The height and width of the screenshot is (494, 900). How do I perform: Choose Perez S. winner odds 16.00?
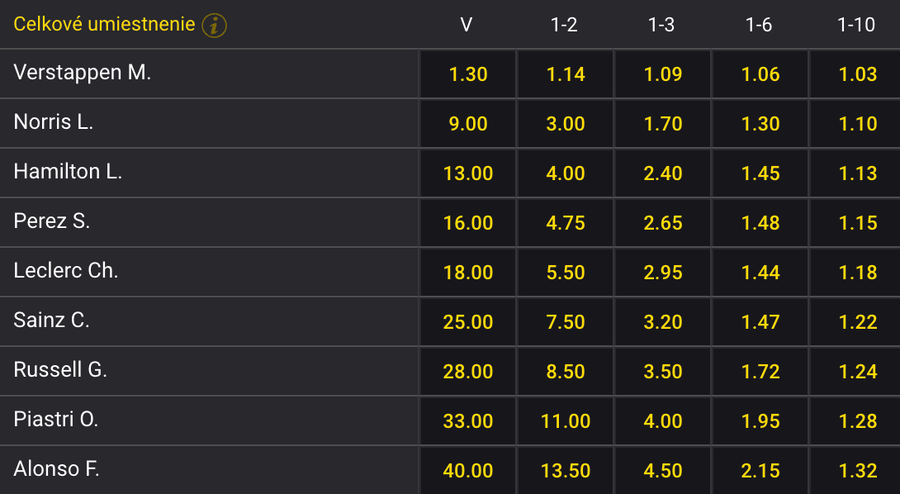(468, 223)
